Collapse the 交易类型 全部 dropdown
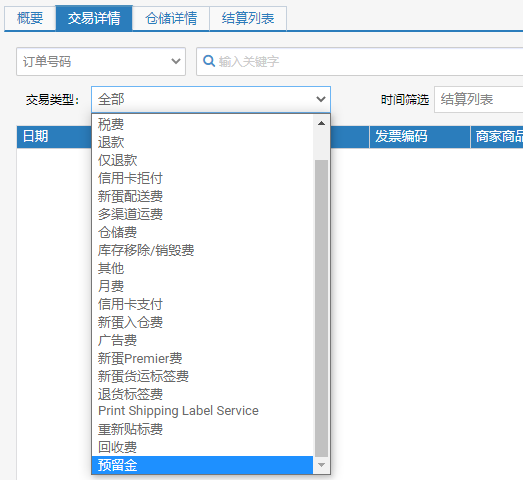 [211, 99]
